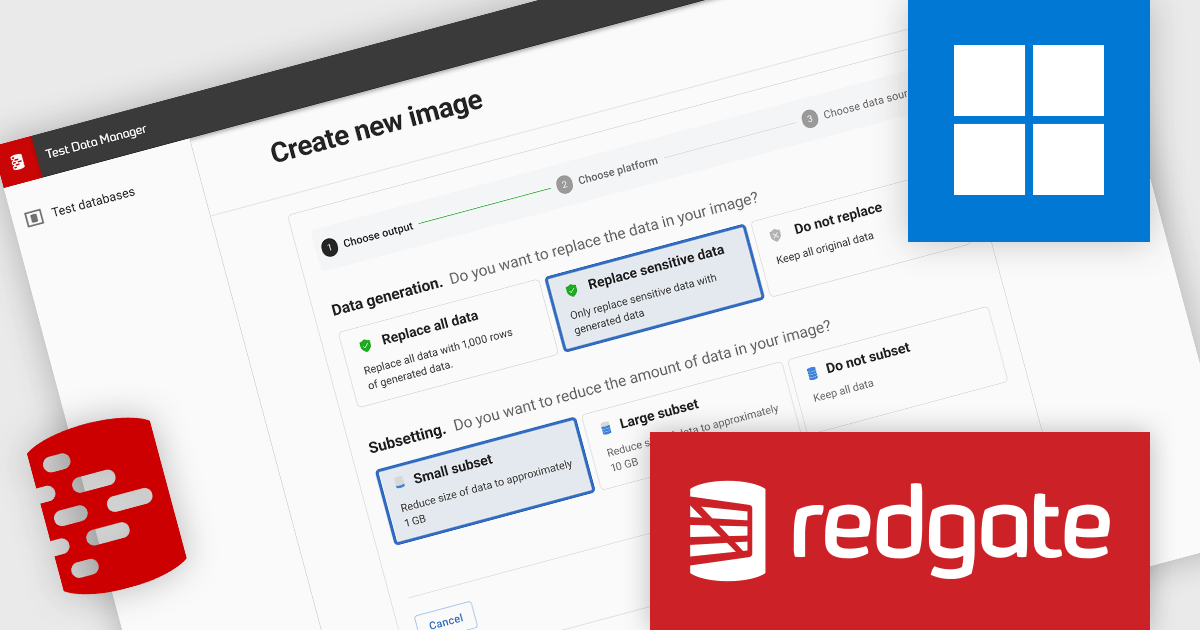The image size is (1200, 630).
Task: Click database icon on Small subset
Action: 400,482
